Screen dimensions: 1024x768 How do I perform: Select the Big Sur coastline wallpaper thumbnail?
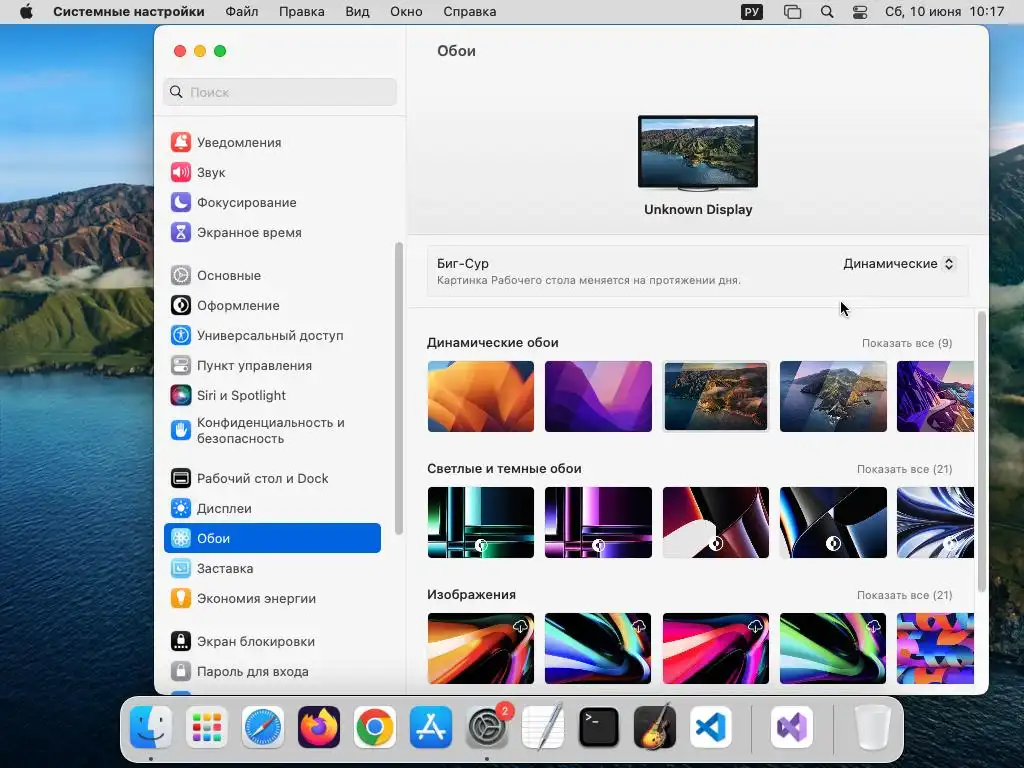click(x=716, y=396)
